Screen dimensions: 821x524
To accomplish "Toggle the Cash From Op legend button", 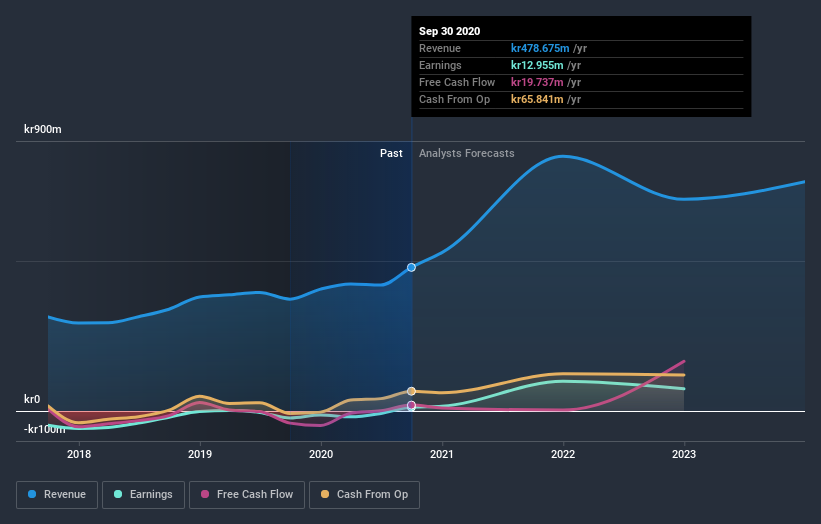I will (364, 495).
